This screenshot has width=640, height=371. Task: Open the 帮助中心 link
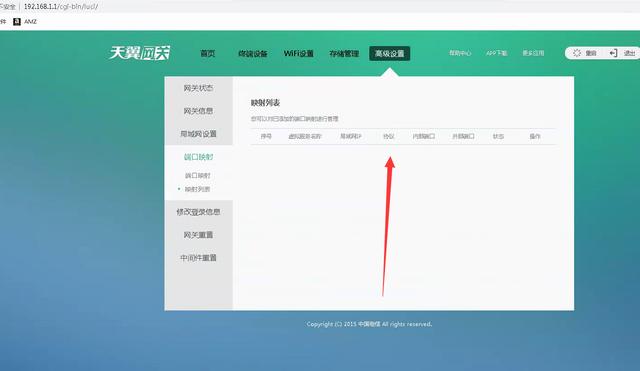pos(460,53)
